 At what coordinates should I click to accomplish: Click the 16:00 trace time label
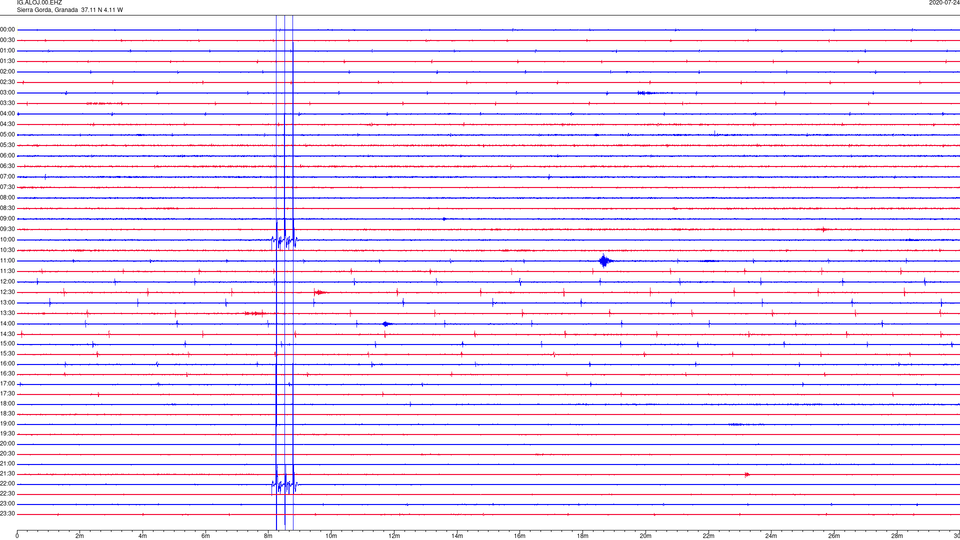[8, 364]
